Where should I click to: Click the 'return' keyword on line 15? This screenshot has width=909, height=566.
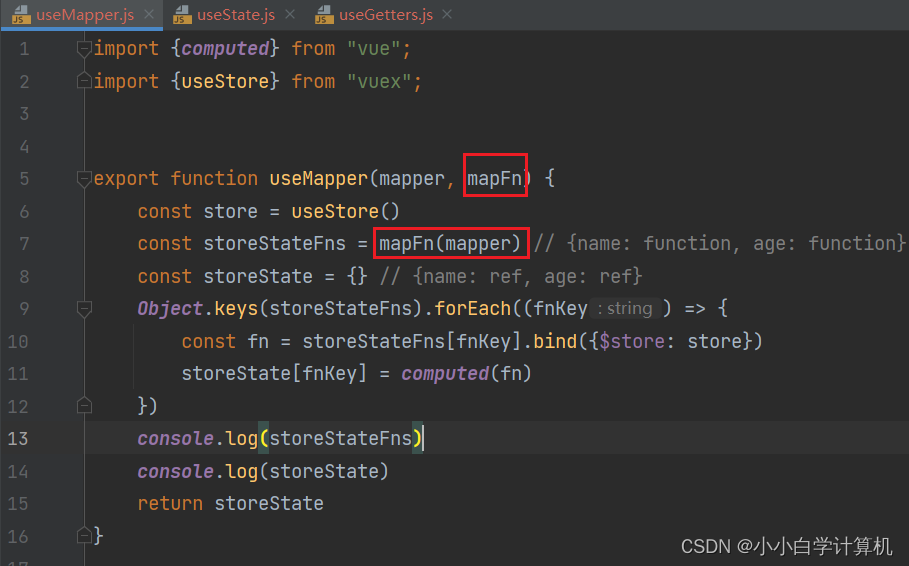(170, 503)
